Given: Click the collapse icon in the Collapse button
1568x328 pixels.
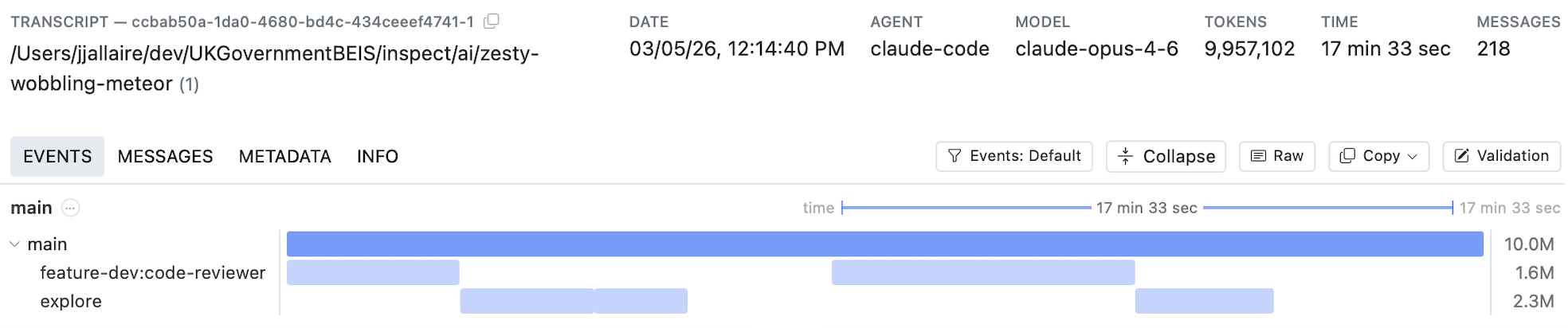Looking at the screenshot, I should (1125, 156).
